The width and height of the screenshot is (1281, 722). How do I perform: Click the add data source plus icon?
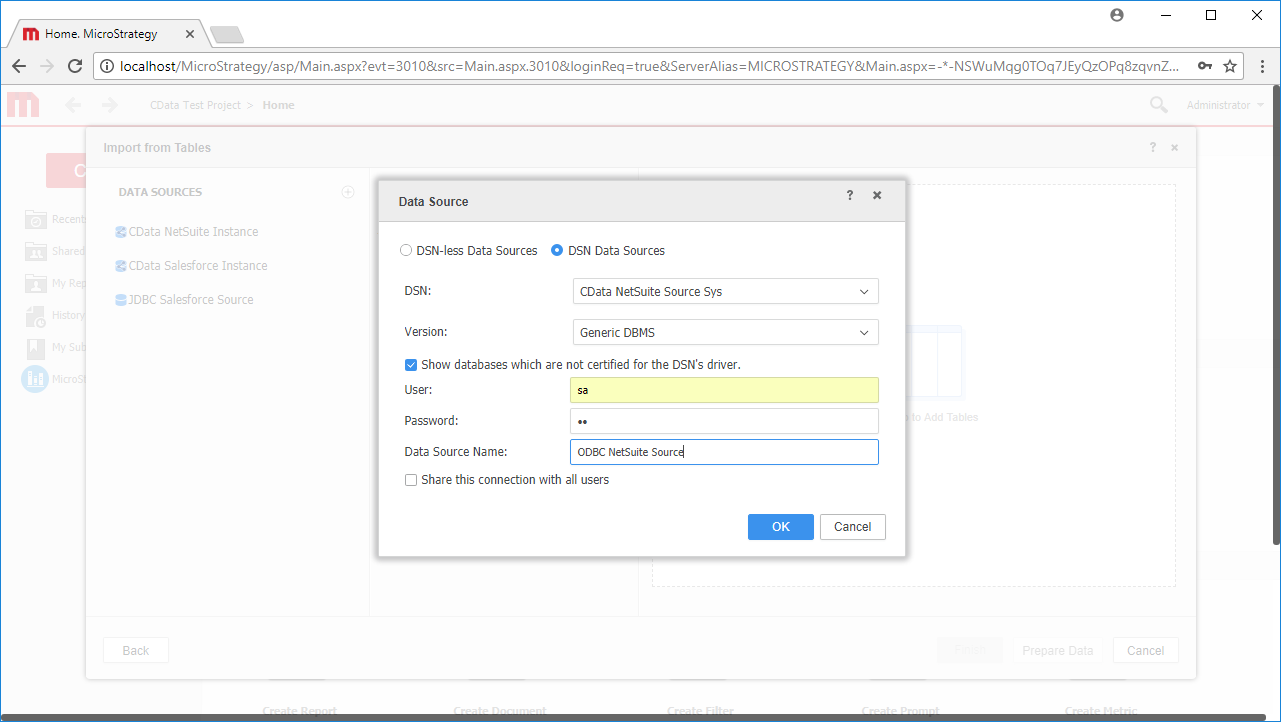pyautogui.click(x=347, y=191)
